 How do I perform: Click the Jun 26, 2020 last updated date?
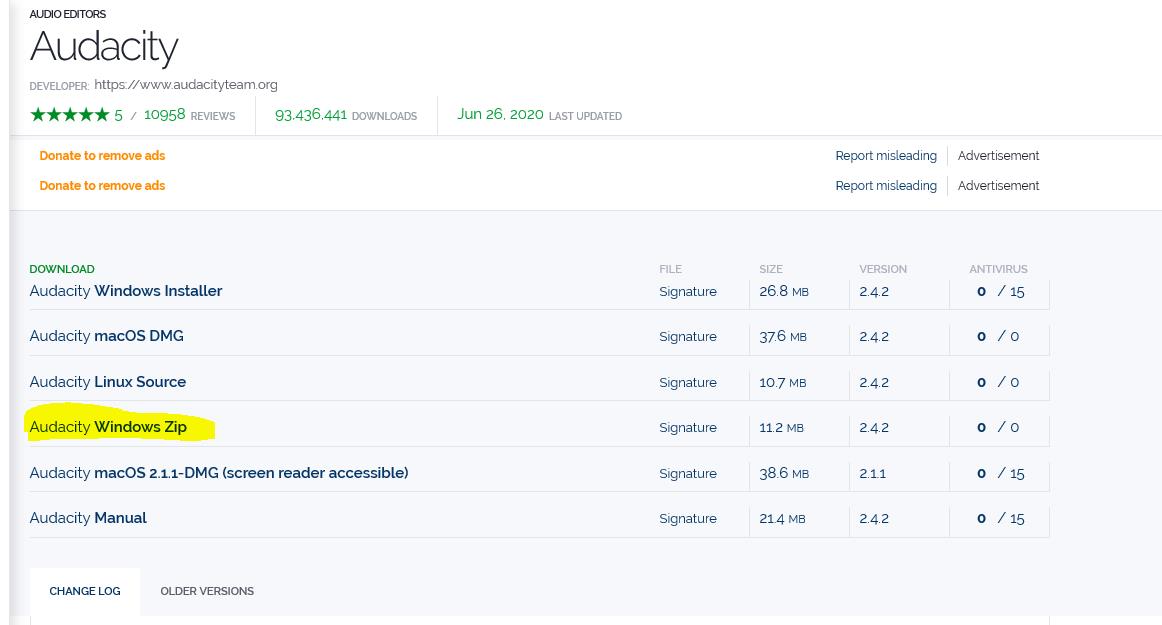click(500, 114)
